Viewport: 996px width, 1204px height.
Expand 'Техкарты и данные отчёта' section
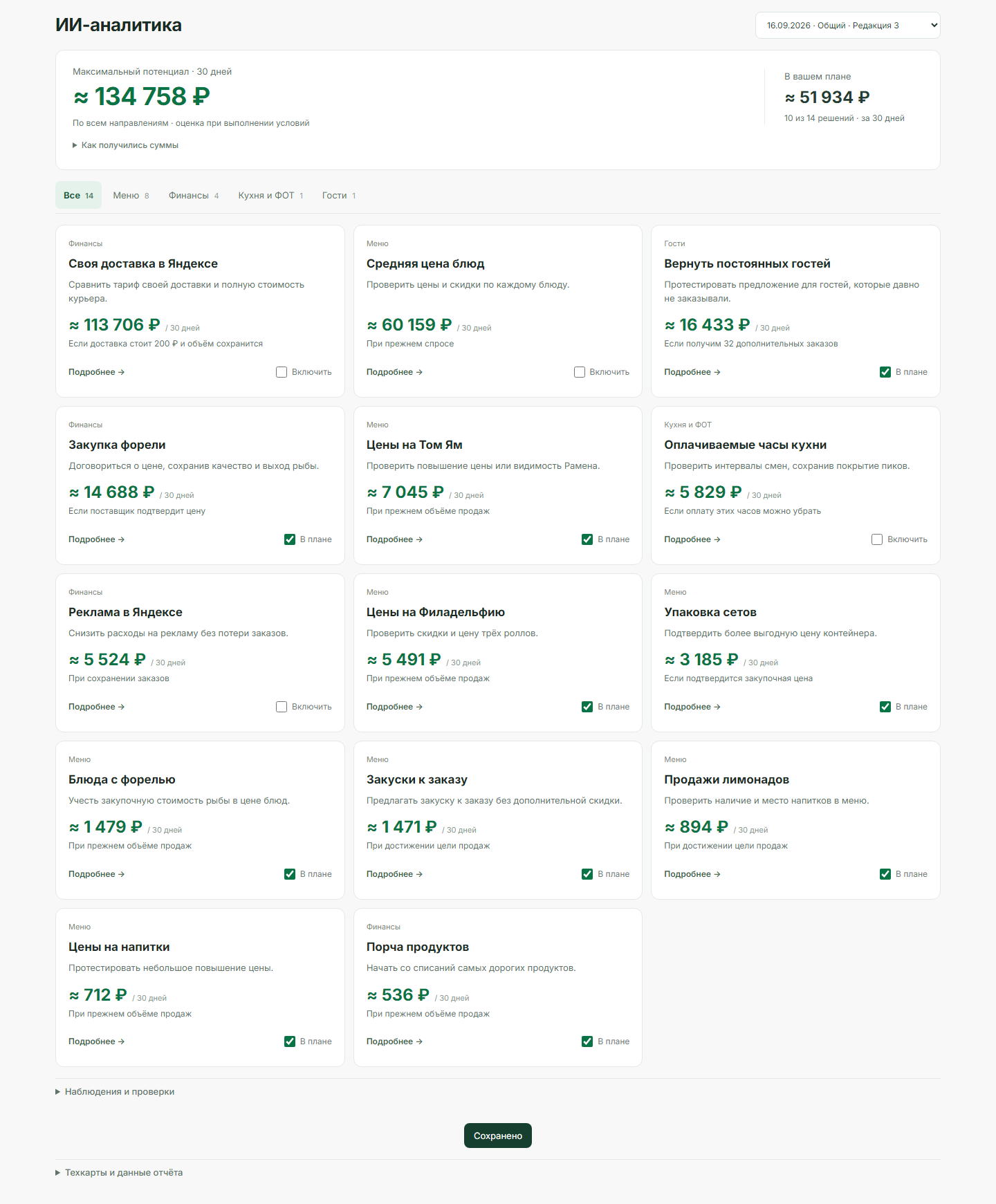119,1173
